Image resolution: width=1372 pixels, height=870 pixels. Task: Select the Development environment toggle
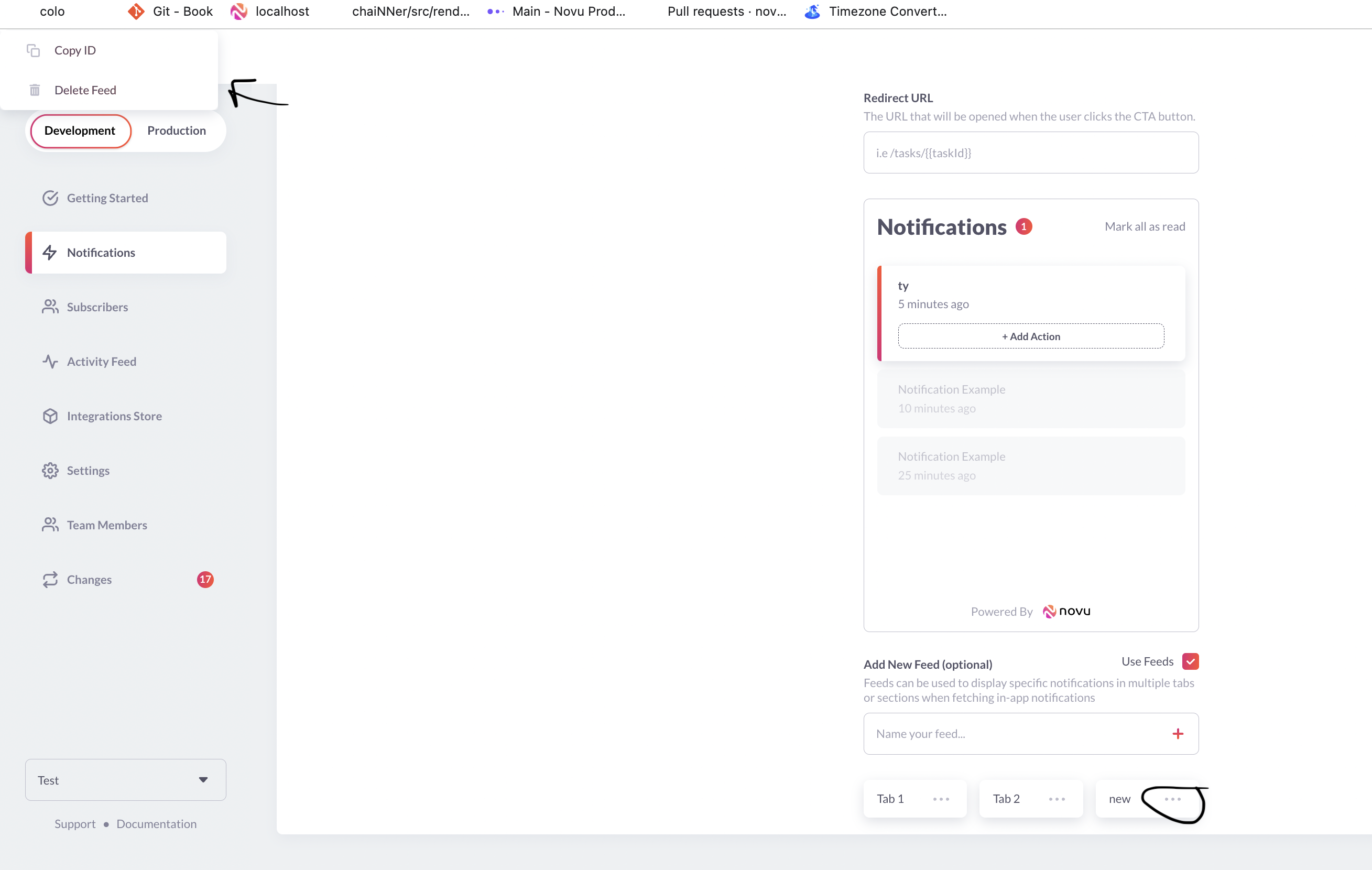(x=80, y=130)
